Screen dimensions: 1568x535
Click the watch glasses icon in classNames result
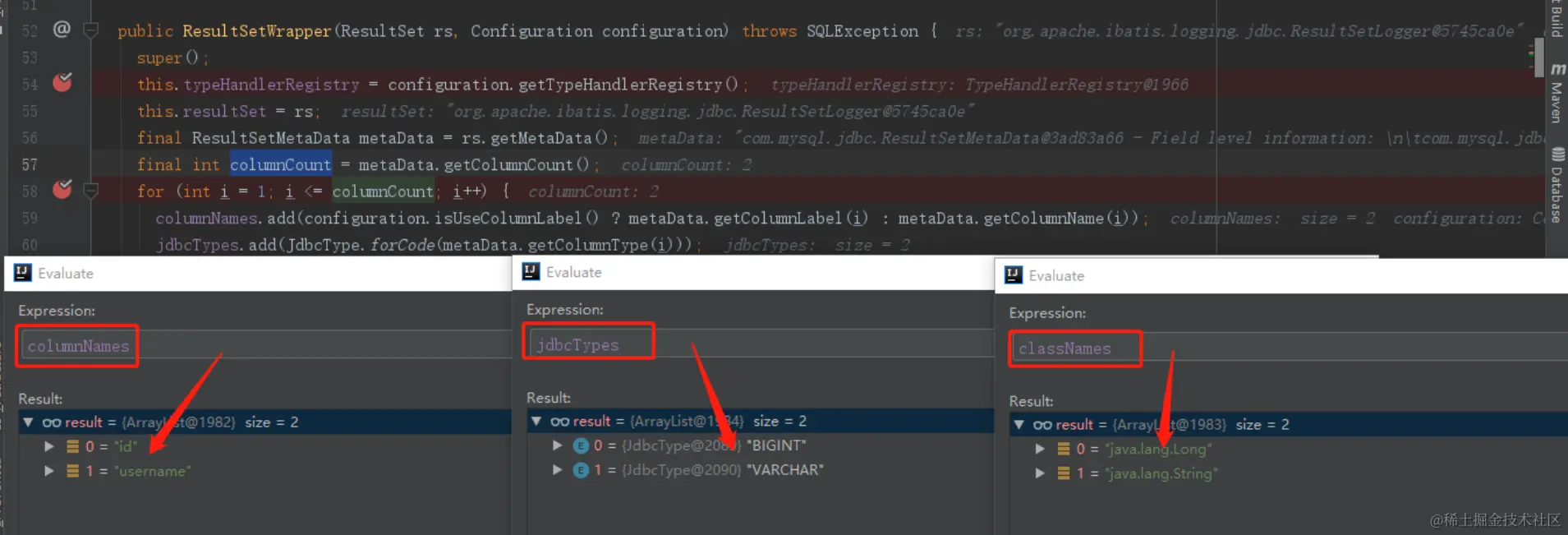1043,425
